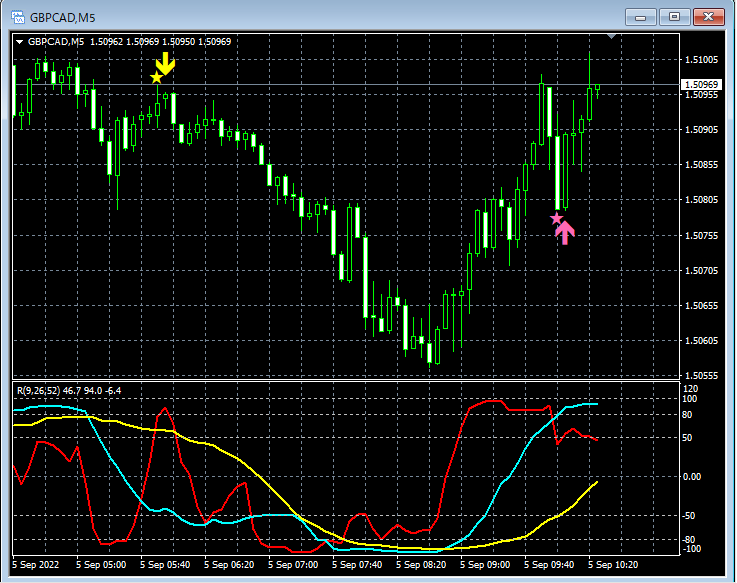
Task: Click the 5 Sep 05:40 time label
Action: point(165,565)
